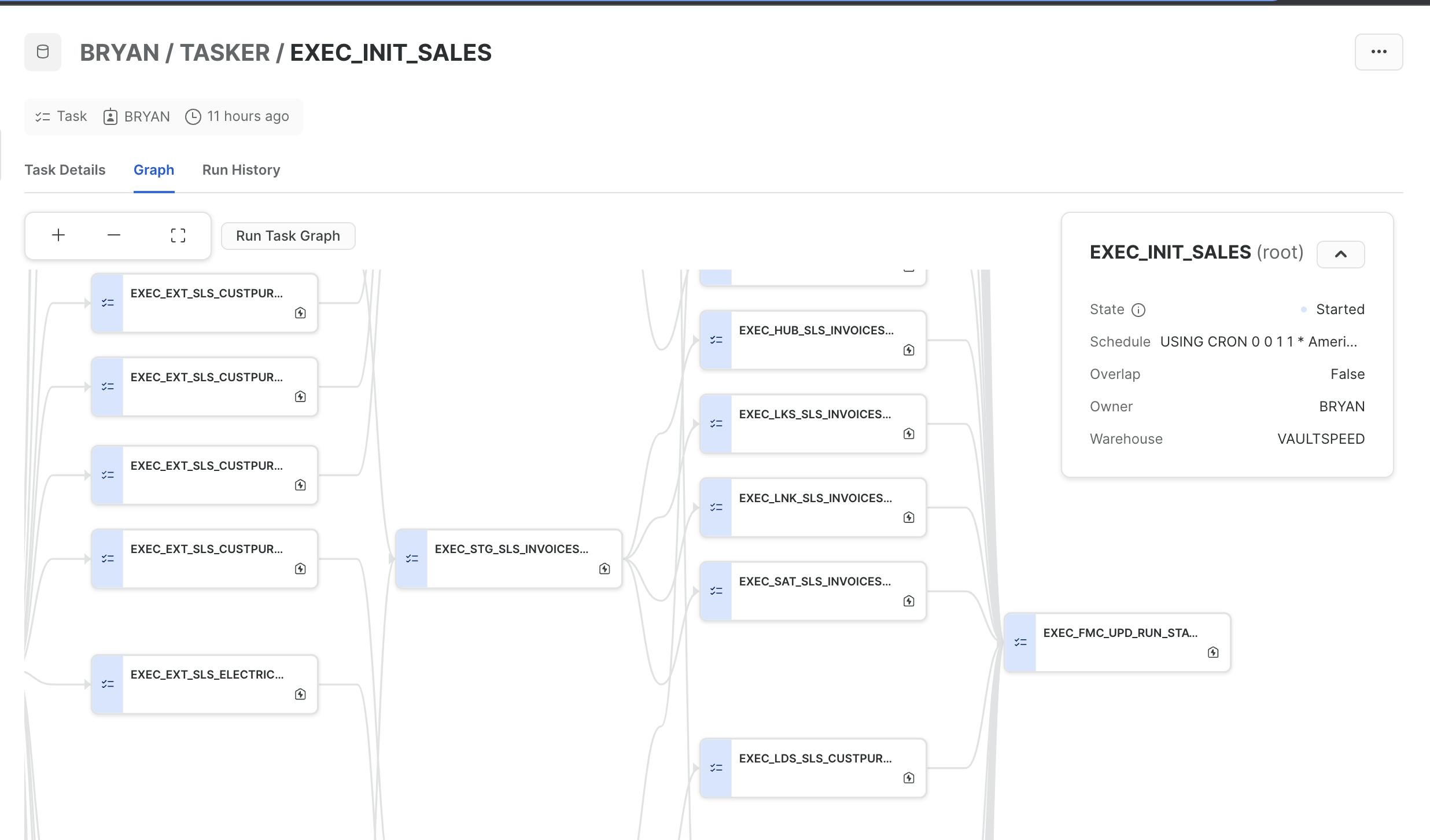
Task: Select the EXEC_LDS_SLS_CUSTPUR node label
Action: (x=815, y=758)
